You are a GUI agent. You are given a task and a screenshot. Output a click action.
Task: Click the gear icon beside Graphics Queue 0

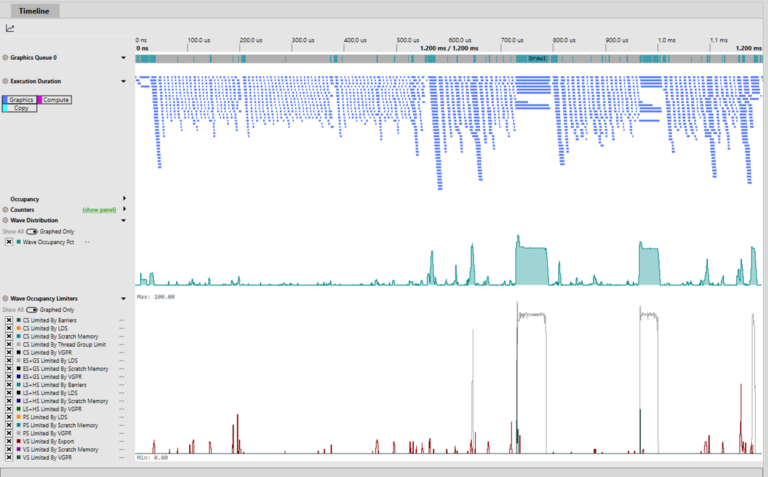[x=5, y=57]
